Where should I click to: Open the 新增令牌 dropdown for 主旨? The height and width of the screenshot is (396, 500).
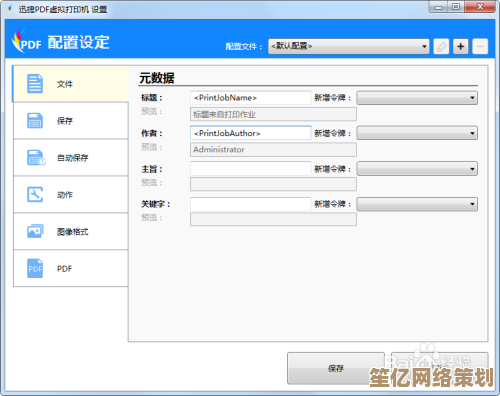417,169
